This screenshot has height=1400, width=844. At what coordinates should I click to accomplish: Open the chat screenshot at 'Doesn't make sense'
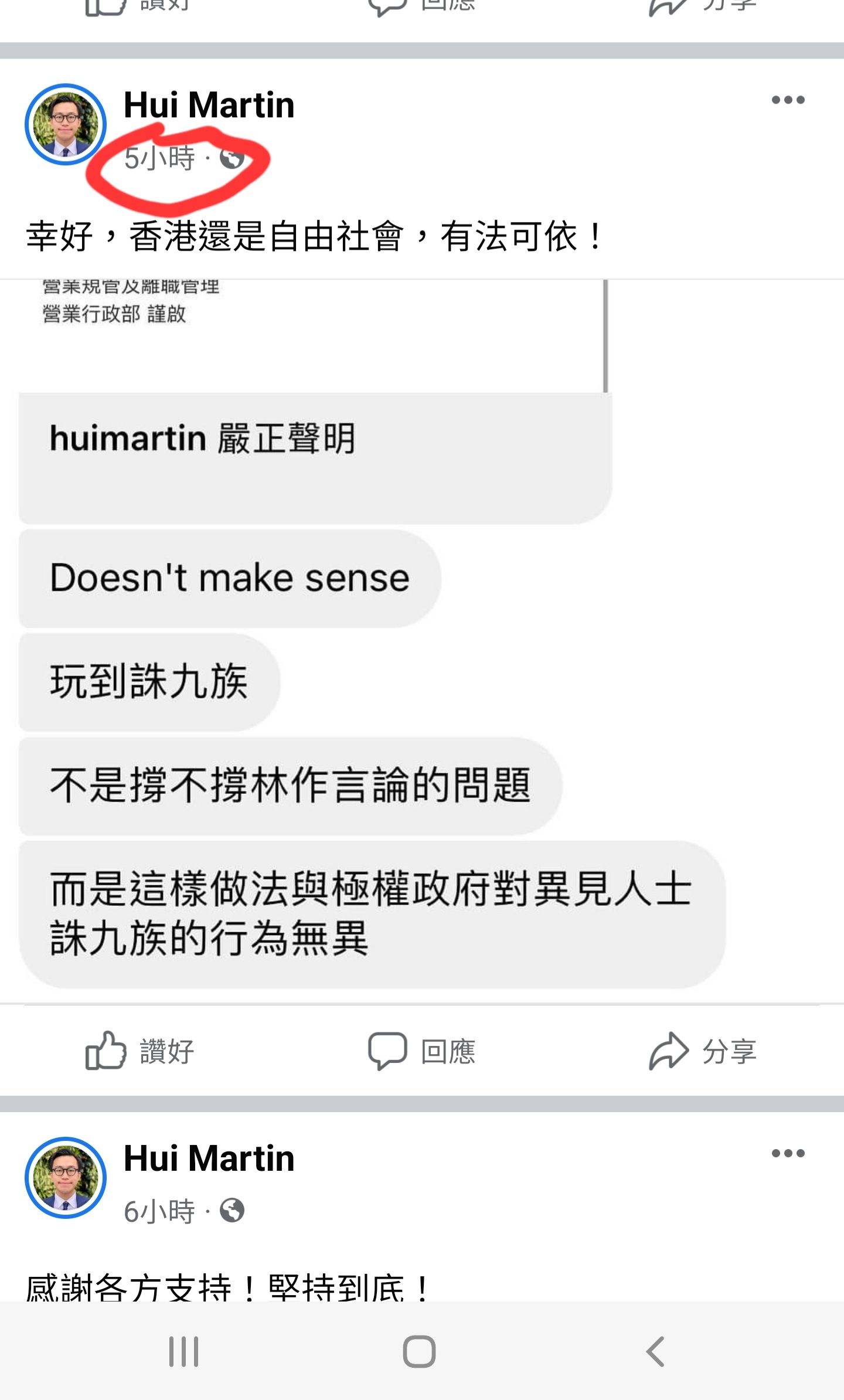[230, 578]
